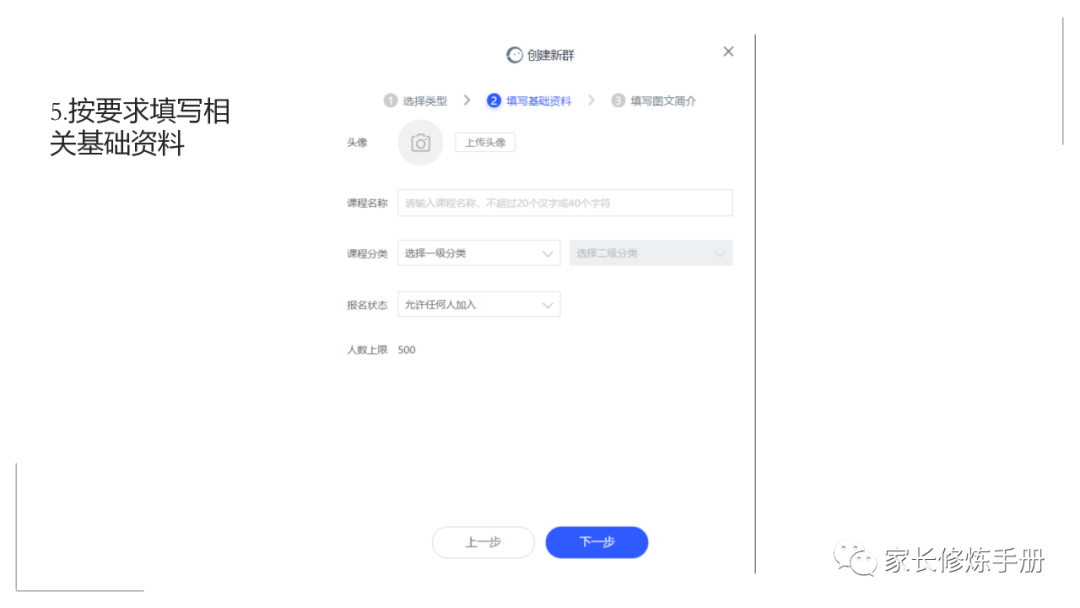Expand the 报名状态 dropdown arrow

(548, 305)
